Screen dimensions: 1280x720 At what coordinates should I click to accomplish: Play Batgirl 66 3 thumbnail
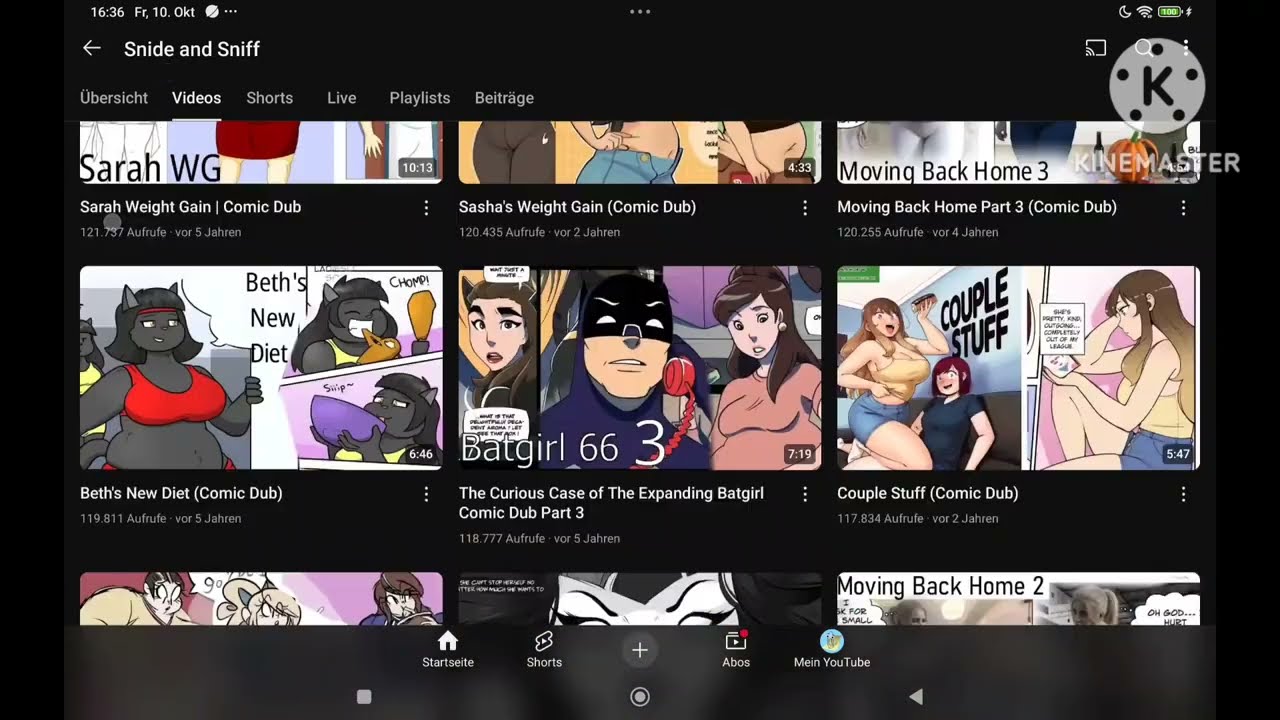click(640, 368)
